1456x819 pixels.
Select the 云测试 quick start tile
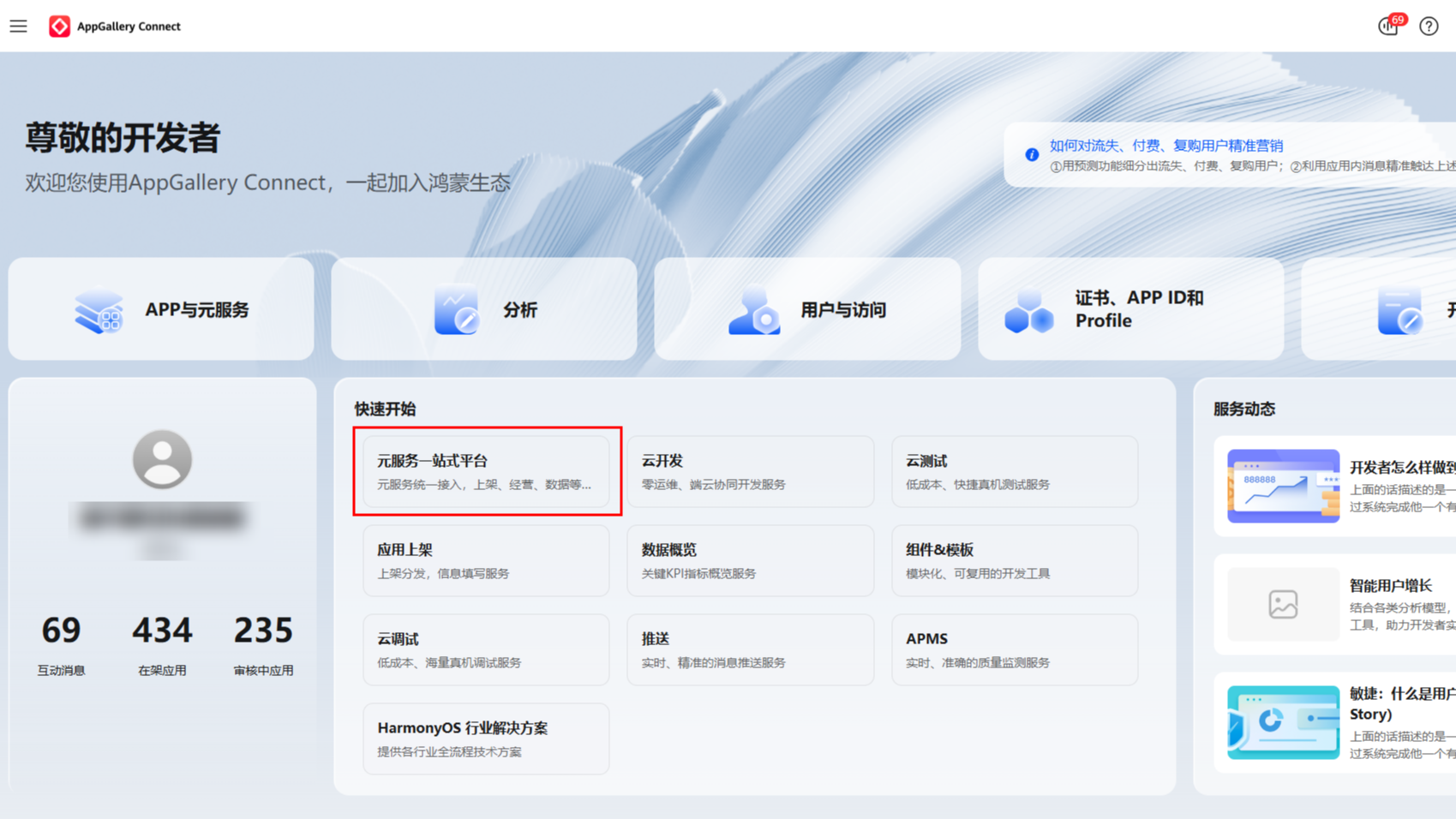click(x=1015, y=471)
